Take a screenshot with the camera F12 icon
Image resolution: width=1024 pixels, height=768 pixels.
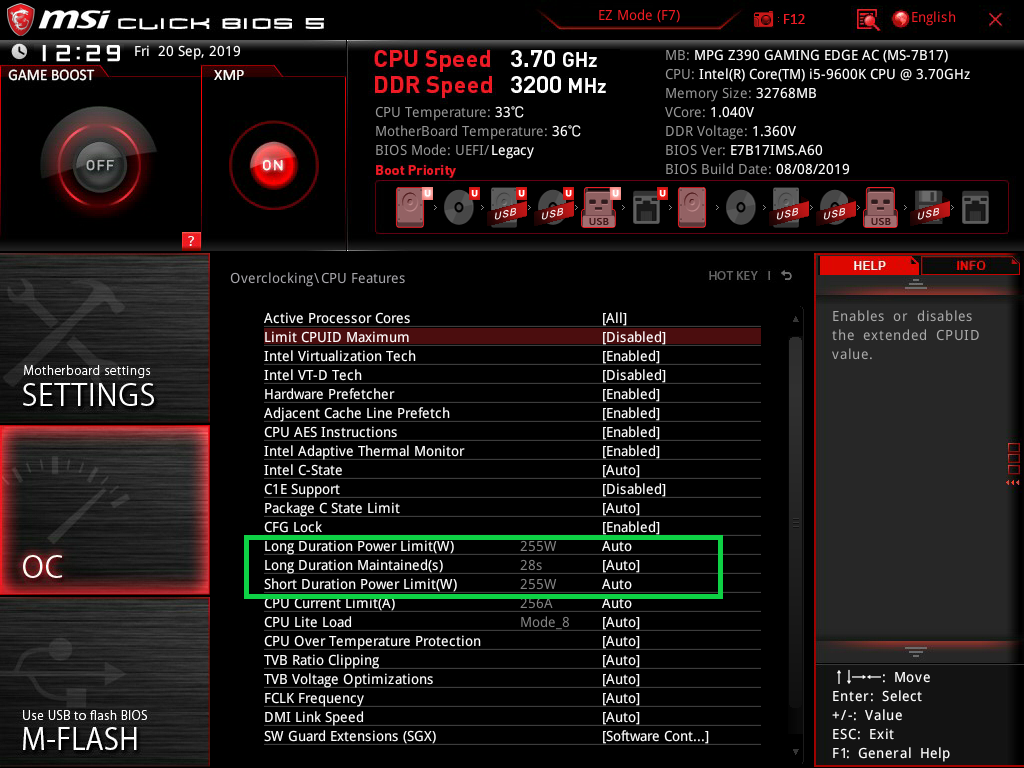(x=763, y=19)
